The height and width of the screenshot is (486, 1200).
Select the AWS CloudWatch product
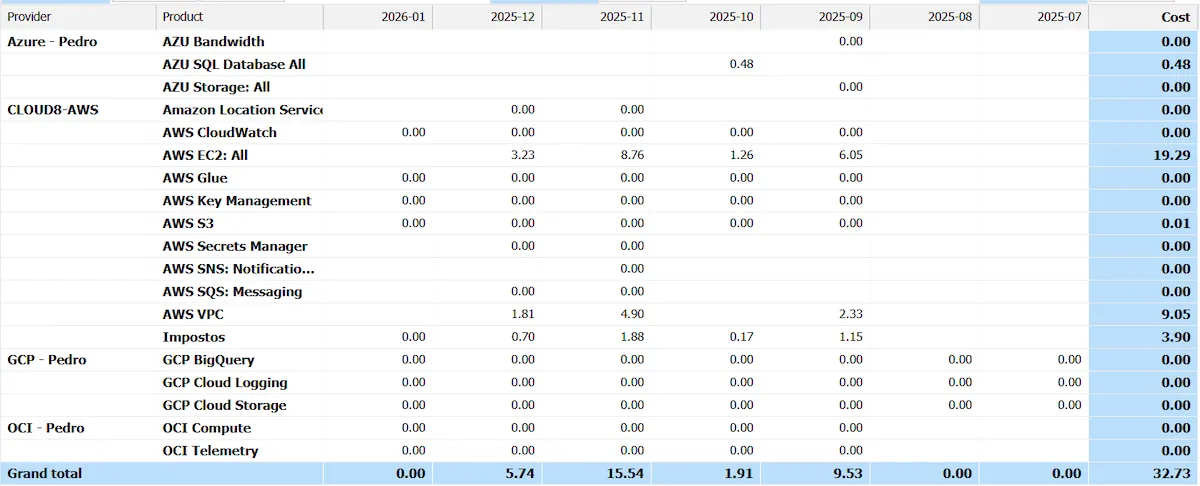(220, 133)
